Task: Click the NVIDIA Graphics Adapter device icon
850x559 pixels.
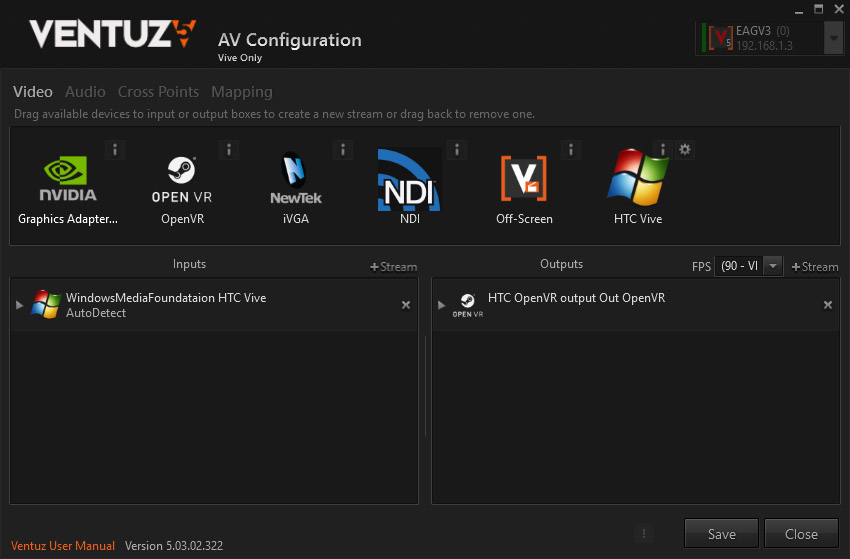Action: tap(68, 180)
